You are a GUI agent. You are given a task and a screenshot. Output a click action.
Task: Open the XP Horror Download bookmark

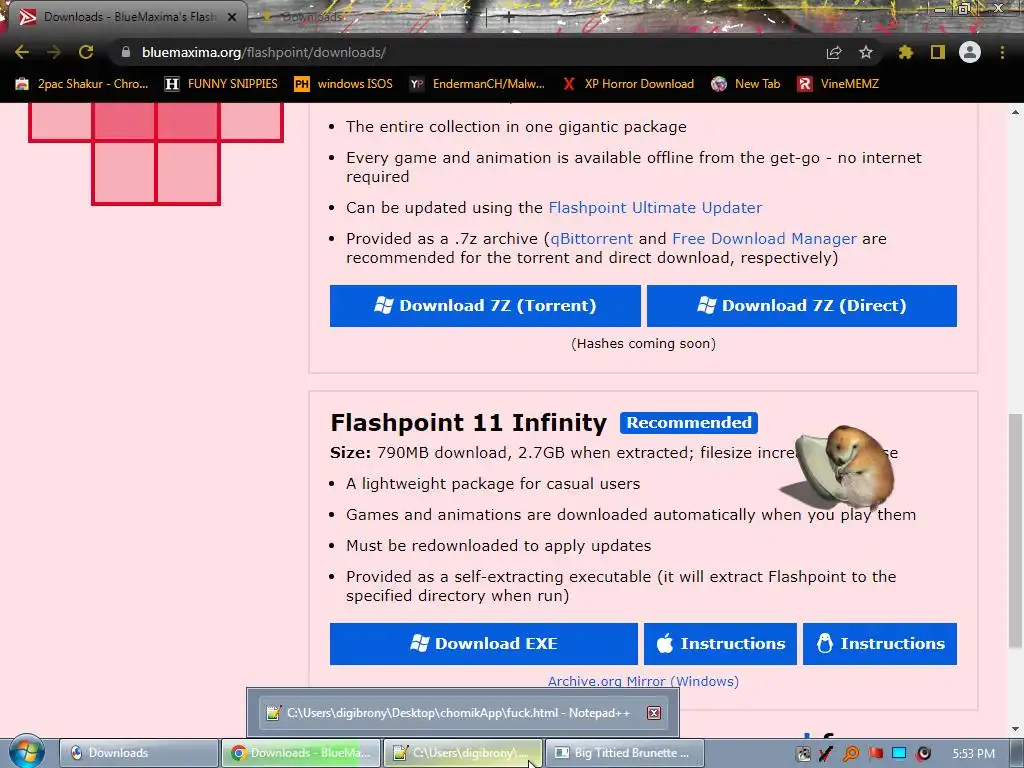click(x=628, y=84)
